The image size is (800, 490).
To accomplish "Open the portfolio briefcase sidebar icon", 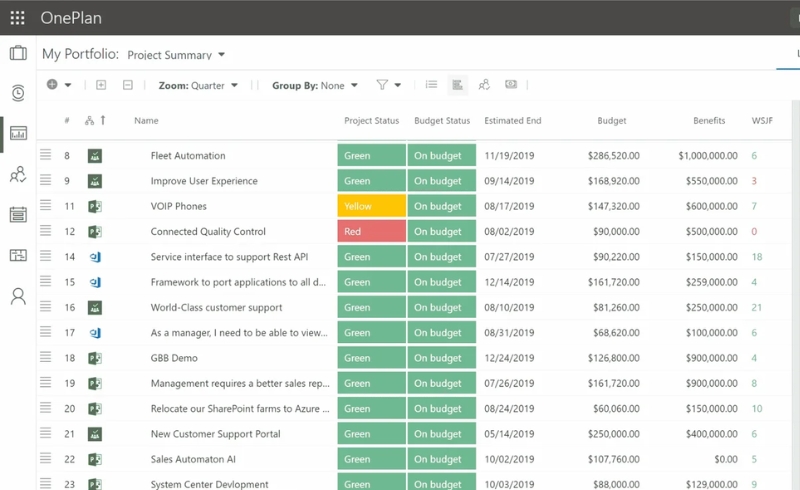I will click(18, 53).
